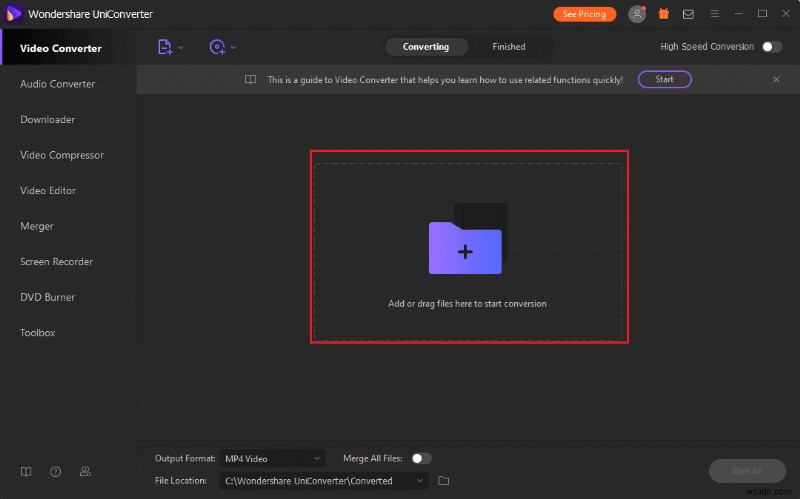Click the help question mark icon
The width and height of the screenshot is (800, 499).
click(56, 471)
